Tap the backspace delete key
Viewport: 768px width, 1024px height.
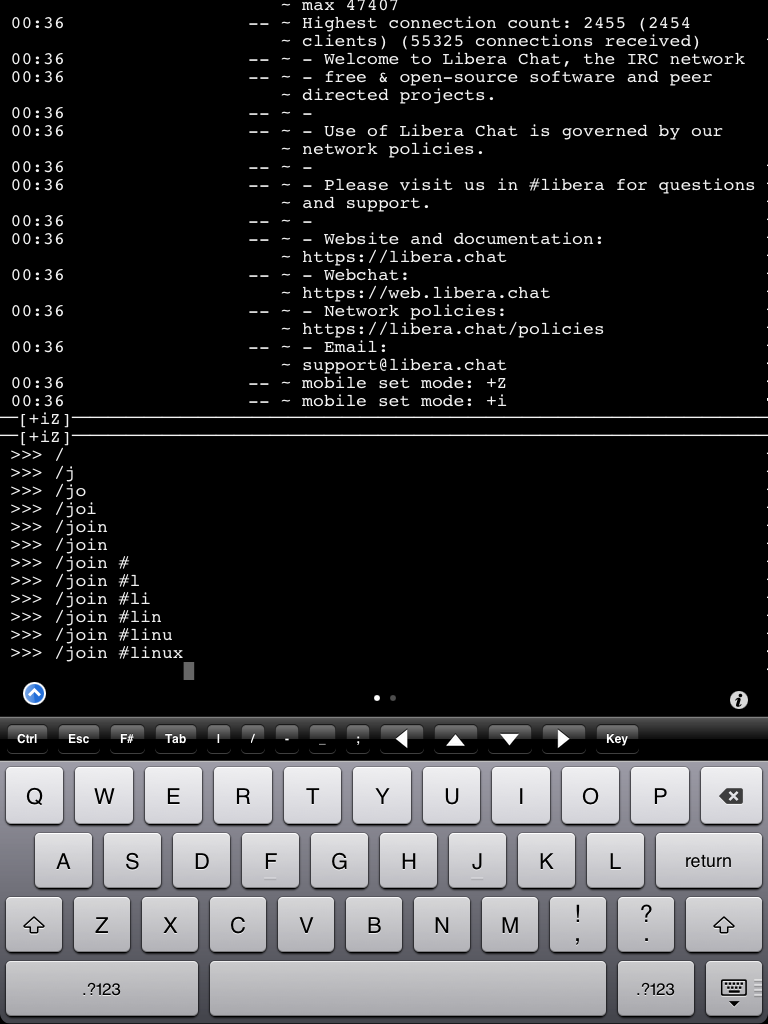731,795
